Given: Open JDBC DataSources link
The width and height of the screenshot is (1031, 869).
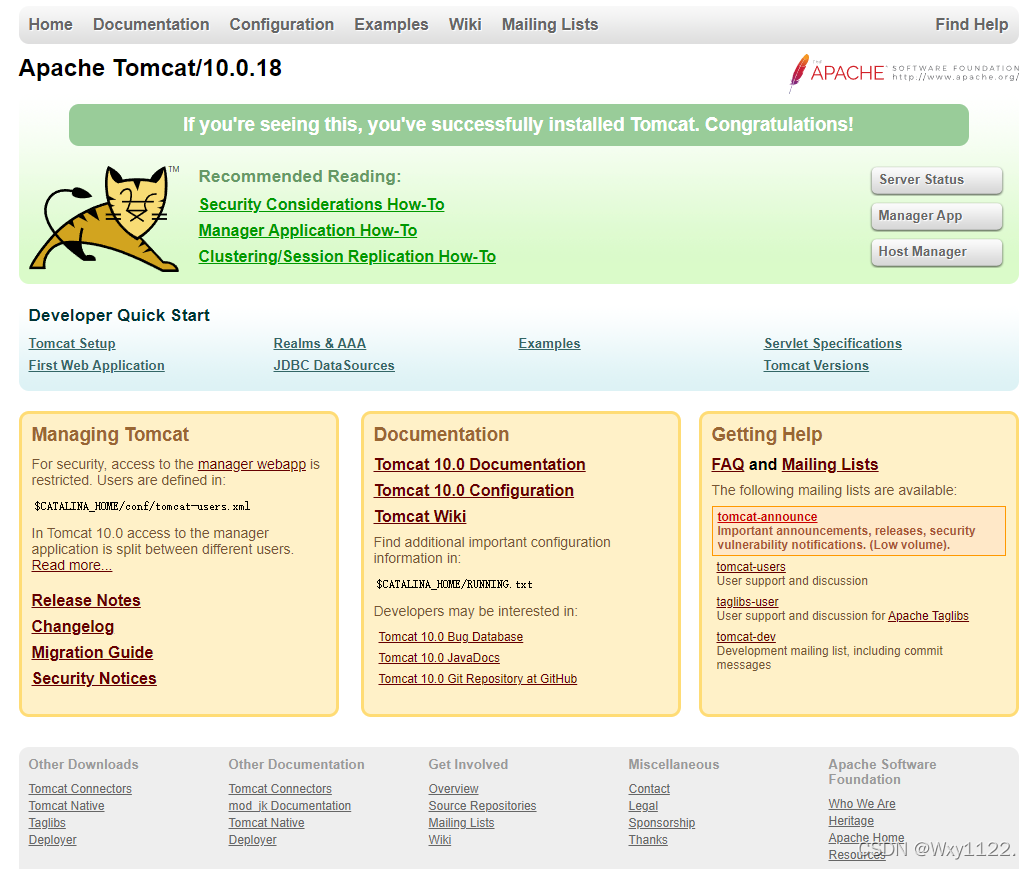Looking at the screenshot, I should (x=334, y=365).
